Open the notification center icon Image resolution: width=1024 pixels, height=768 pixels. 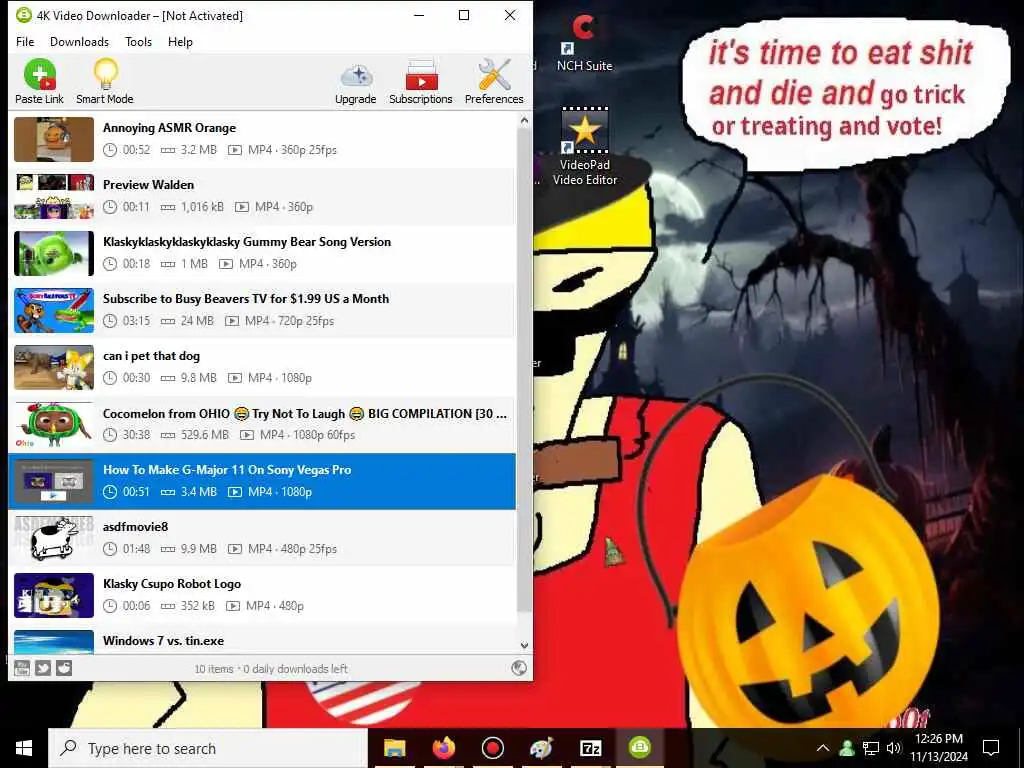[x=991, y=748]
